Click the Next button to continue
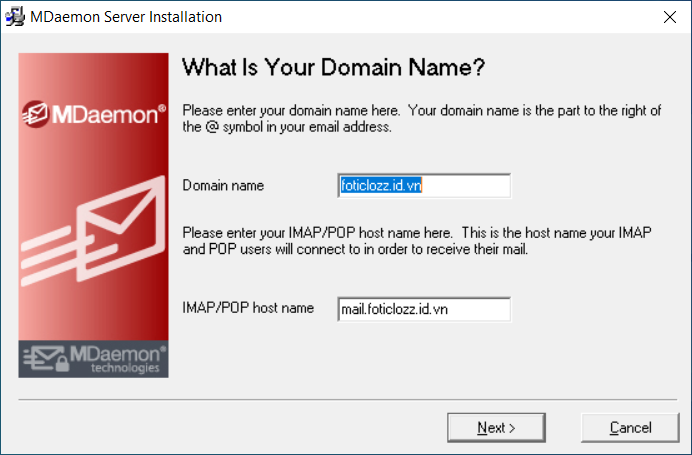Viewport: 692px width, 455px height. tap(496, 428)
